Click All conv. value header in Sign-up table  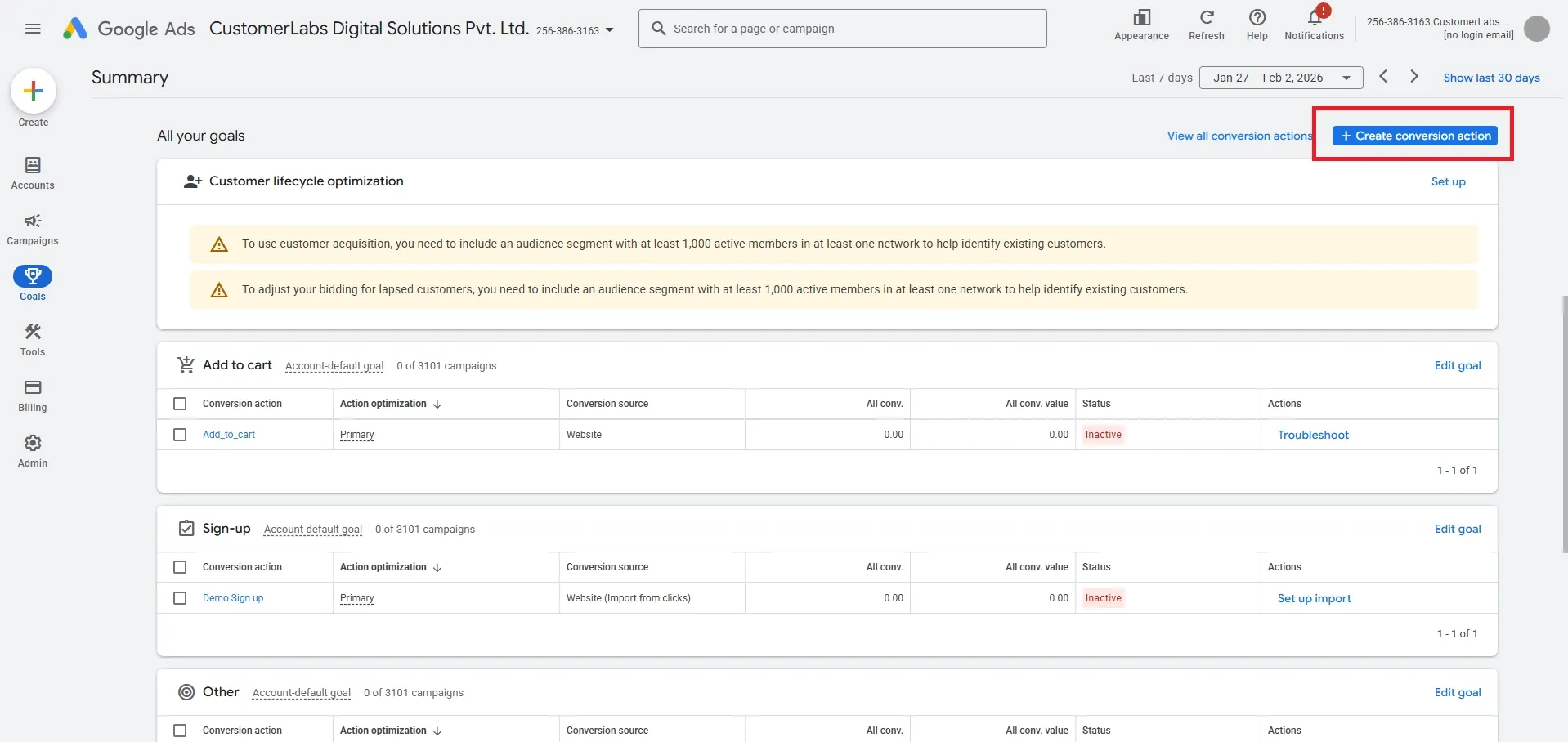point(1037,567)
